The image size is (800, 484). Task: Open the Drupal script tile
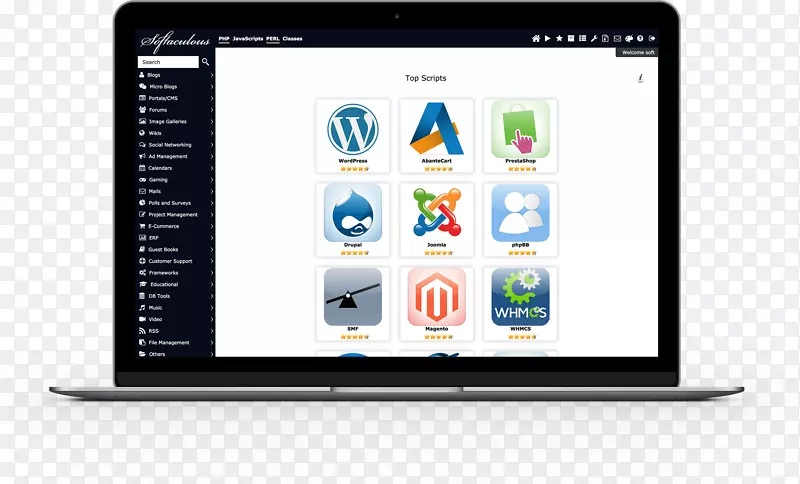tap(353, 220)
